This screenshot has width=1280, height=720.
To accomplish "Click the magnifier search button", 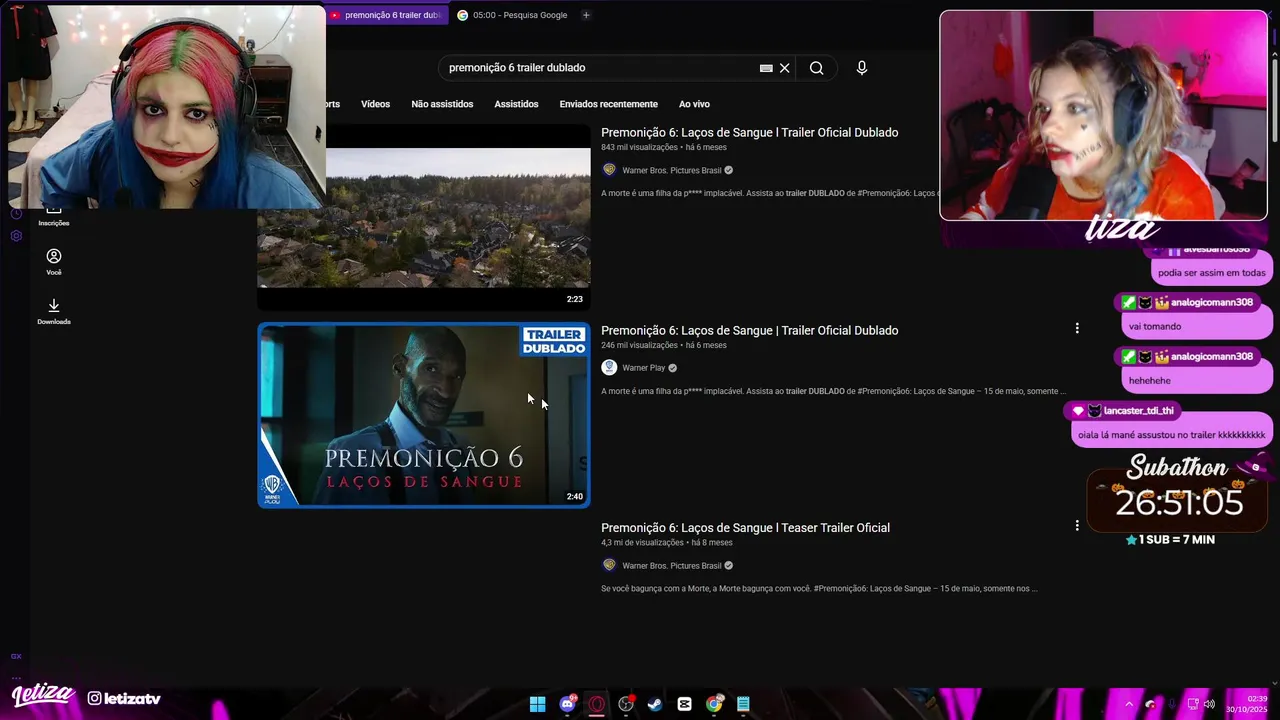I will pyautogui.click(x=817, y=68).
